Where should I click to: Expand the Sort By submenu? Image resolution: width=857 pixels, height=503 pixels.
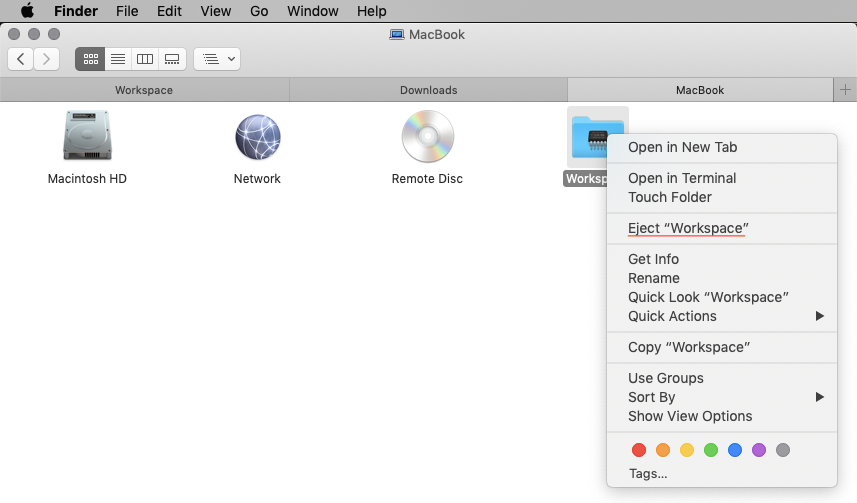[722, 397]
